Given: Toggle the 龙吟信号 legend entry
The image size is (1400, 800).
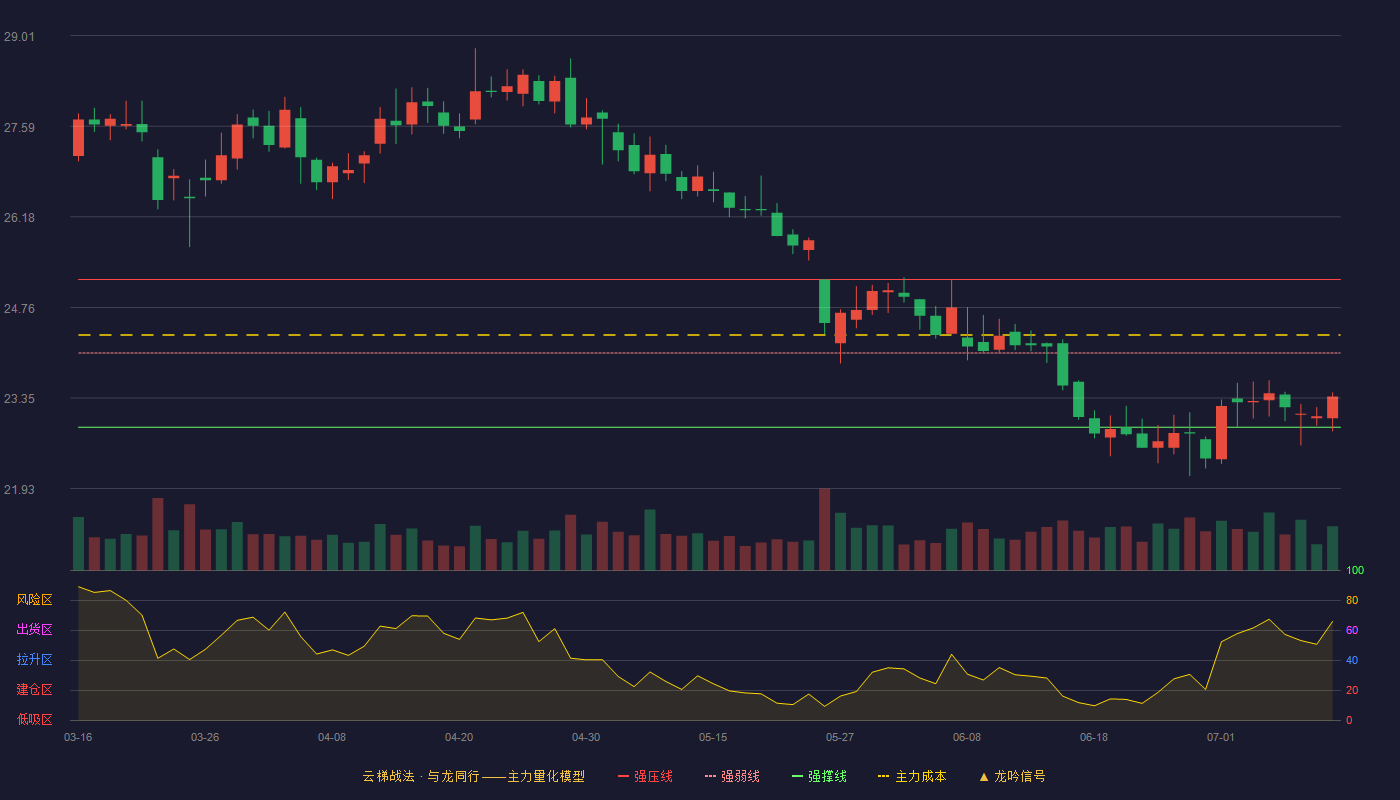Looking at the screenshot, I should coord(1011,776).
